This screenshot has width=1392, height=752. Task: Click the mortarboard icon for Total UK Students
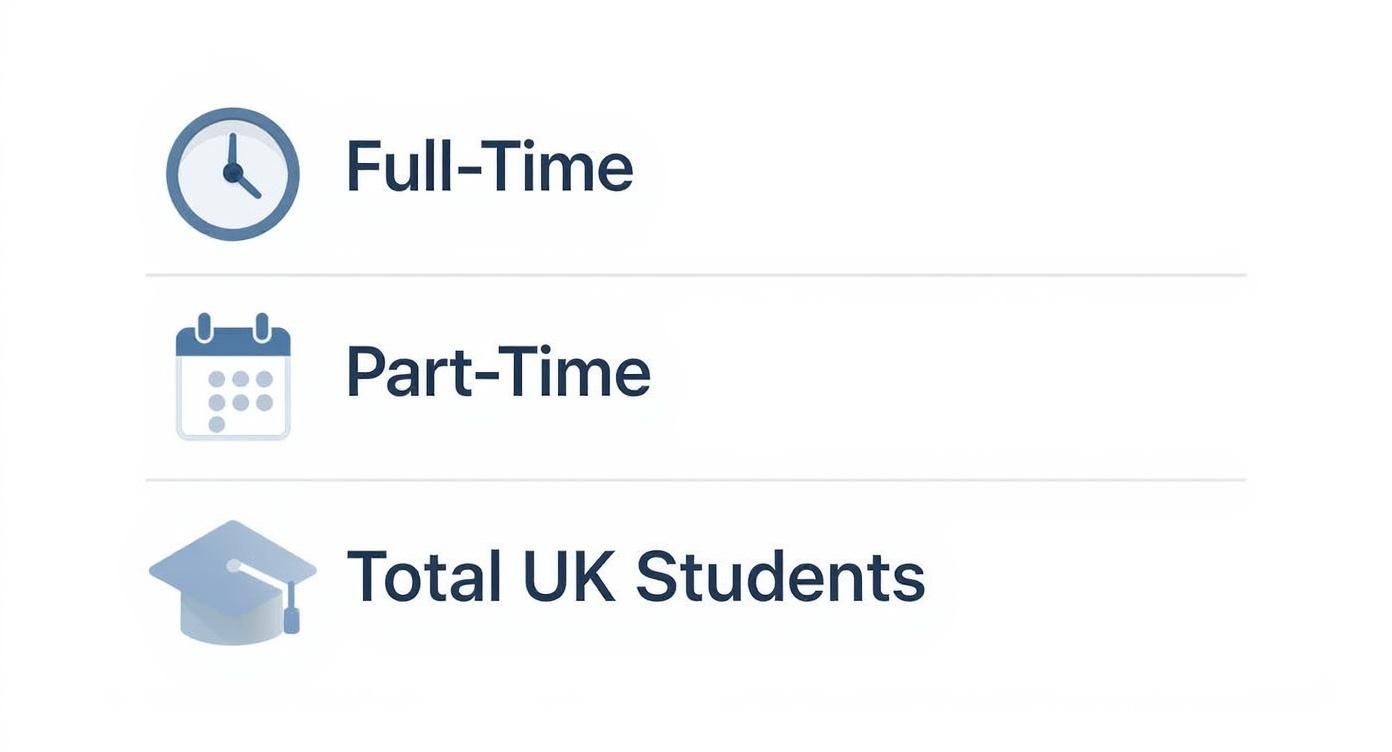click(x=232, y=580)
